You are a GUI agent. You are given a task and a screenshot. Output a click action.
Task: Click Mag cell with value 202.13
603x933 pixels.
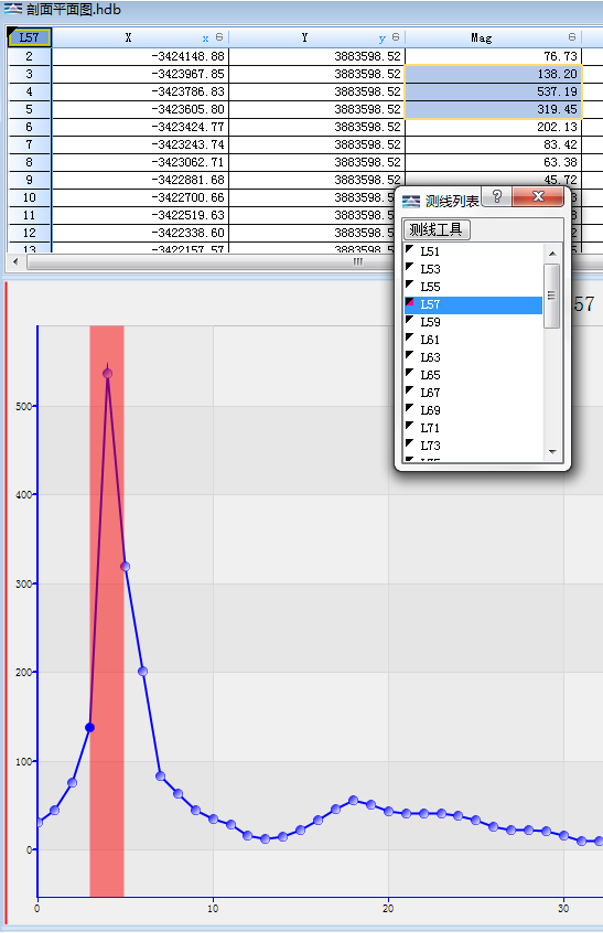pyautogui.click(x=493, y=127)
